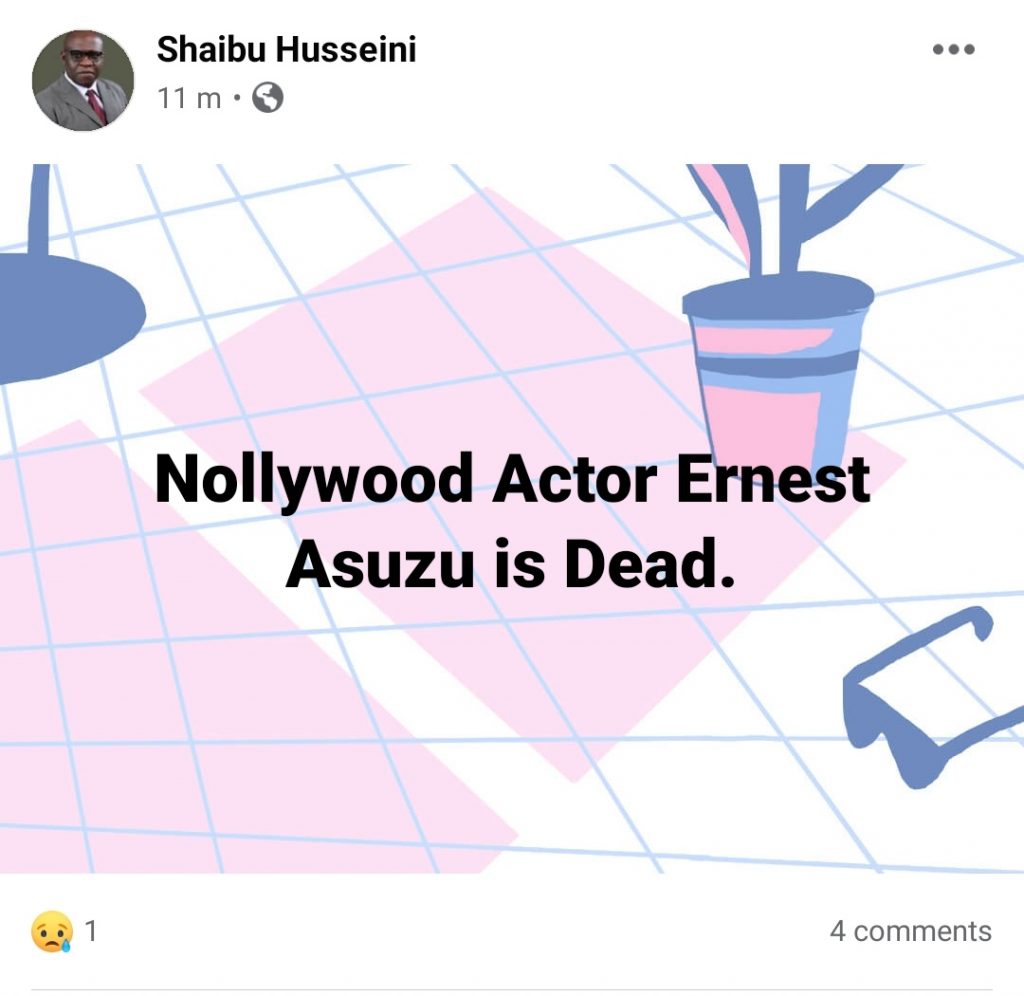Click the word Nollywood in the headline

click(x=313, y=482)
